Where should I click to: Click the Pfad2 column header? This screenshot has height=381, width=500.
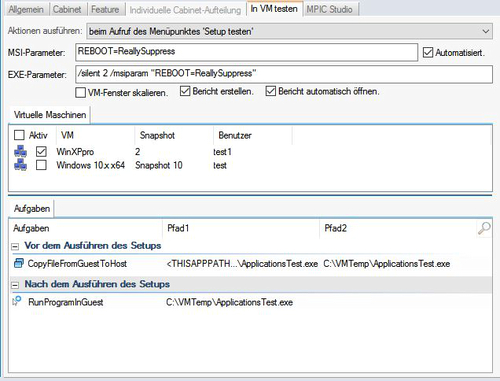[398, 228]
